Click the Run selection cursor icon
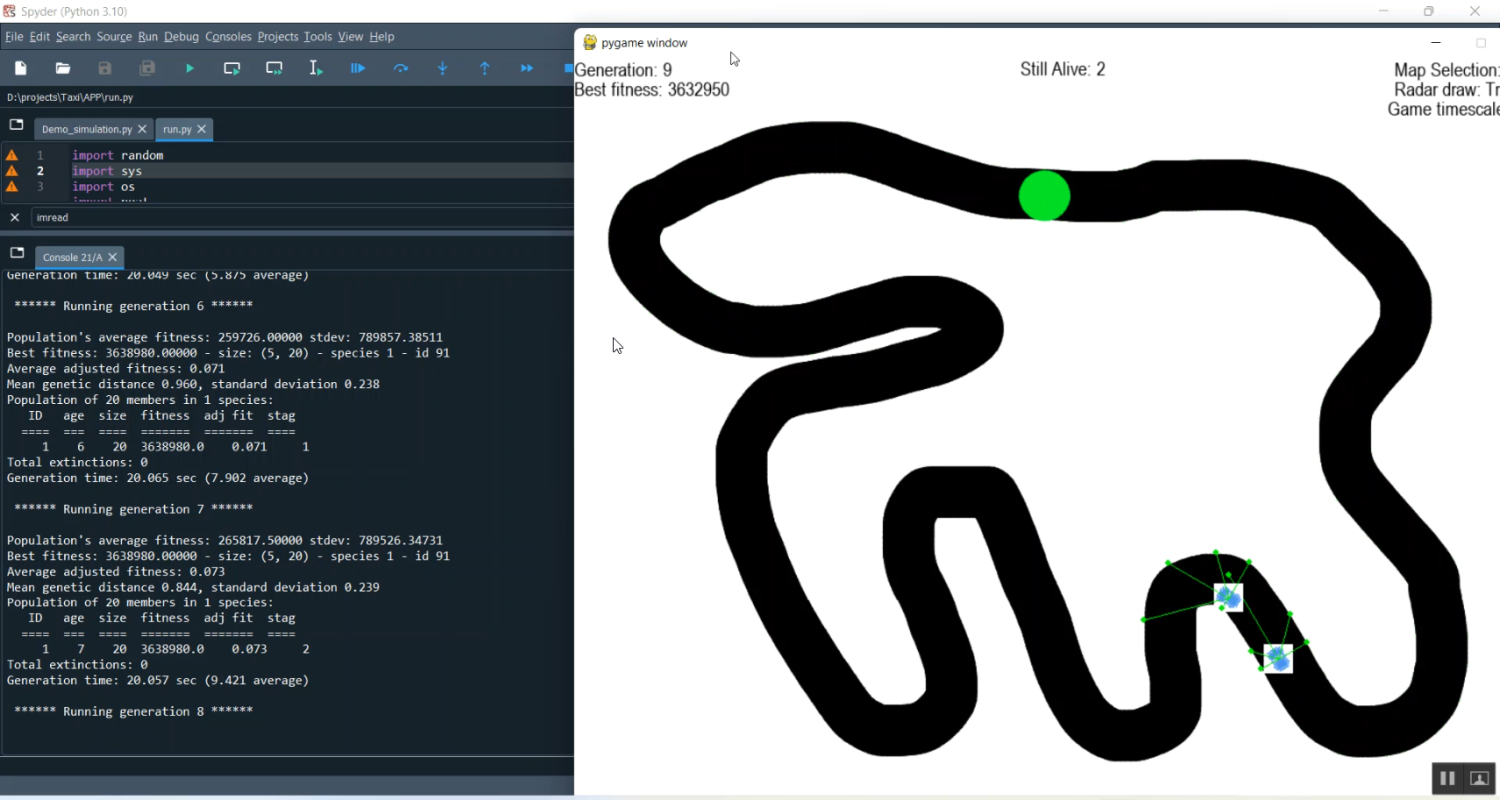The image size is (1500, 800). click(x=315, y=68)
